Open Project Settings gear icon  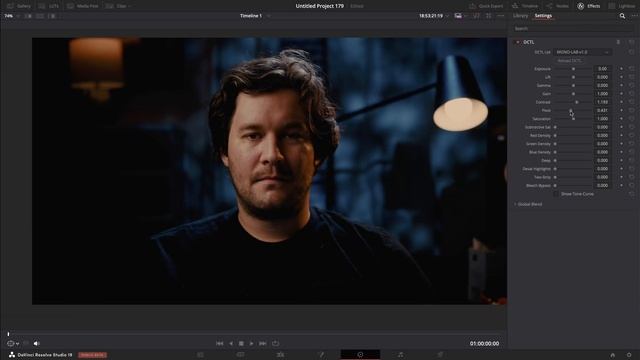629,355
